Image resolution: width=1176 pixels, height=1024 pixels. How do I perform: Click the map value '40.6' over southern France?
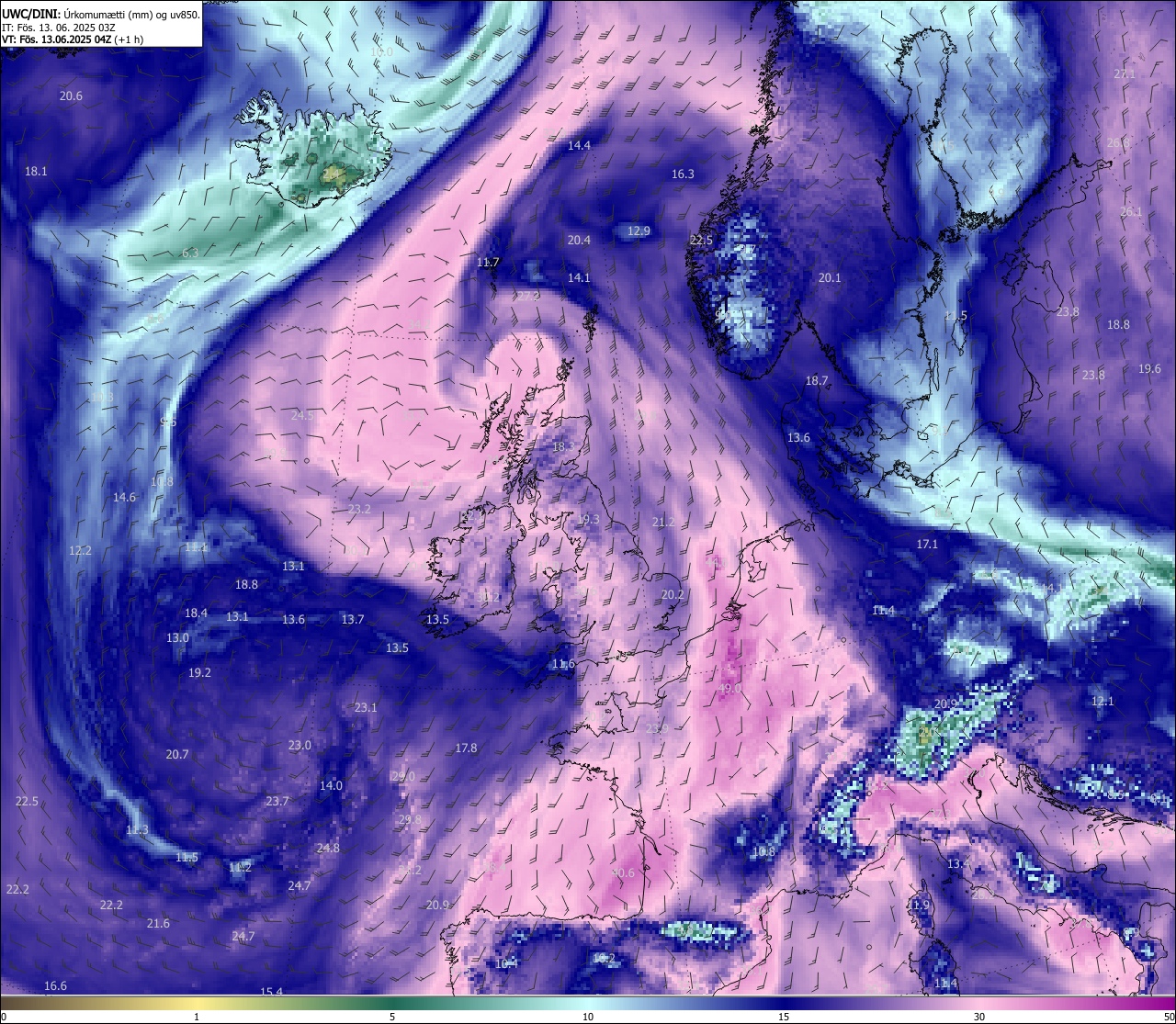click(623, 873)
